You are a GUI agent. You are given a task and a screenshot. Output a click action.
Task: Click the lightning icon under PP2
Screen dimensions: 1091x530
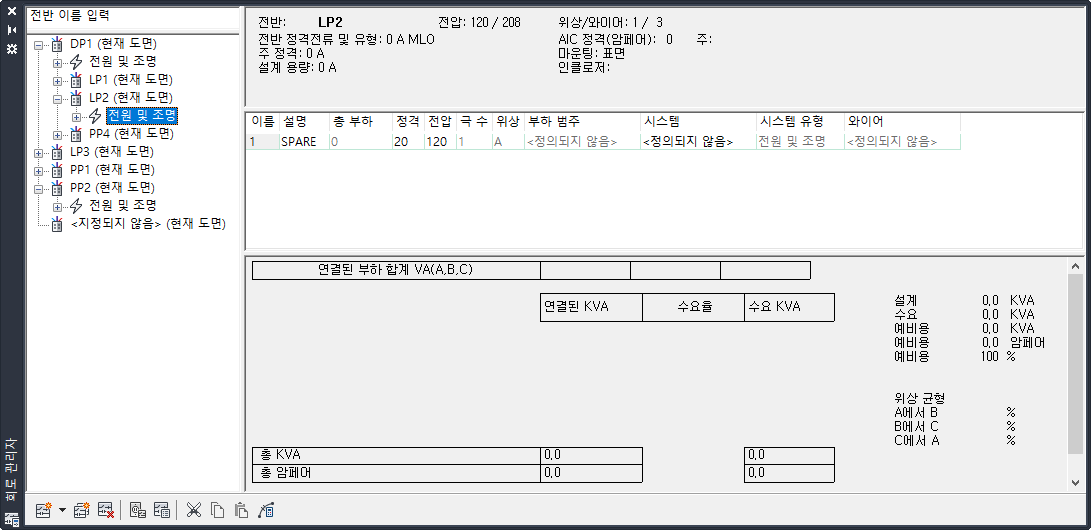pos(76,206)
